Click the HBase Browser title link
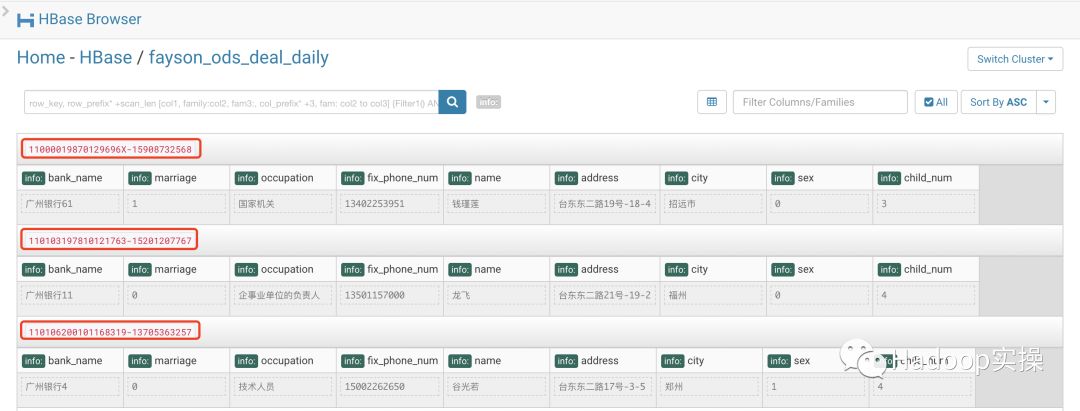This screenshot has width=1080, height=411. (90, 19)
